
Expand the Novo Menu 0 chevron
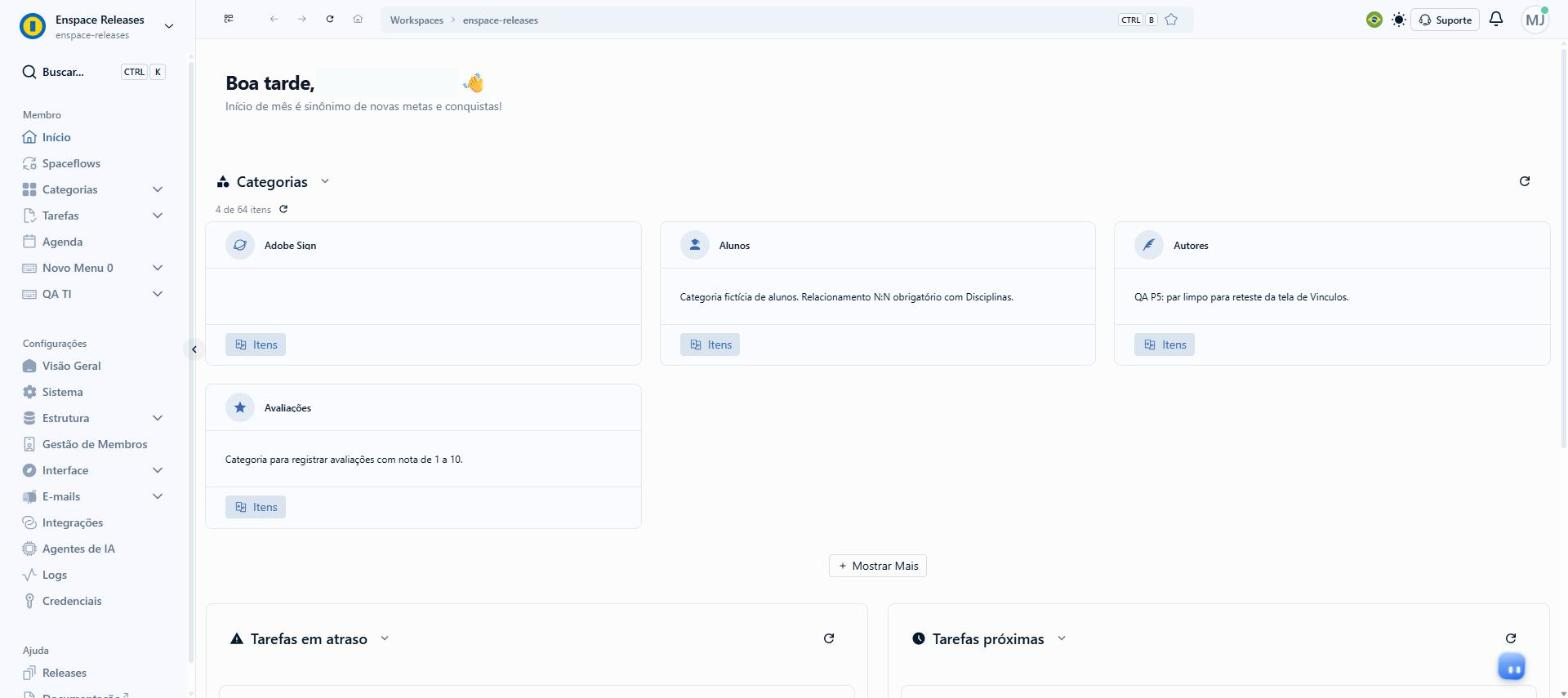[157, 268]
